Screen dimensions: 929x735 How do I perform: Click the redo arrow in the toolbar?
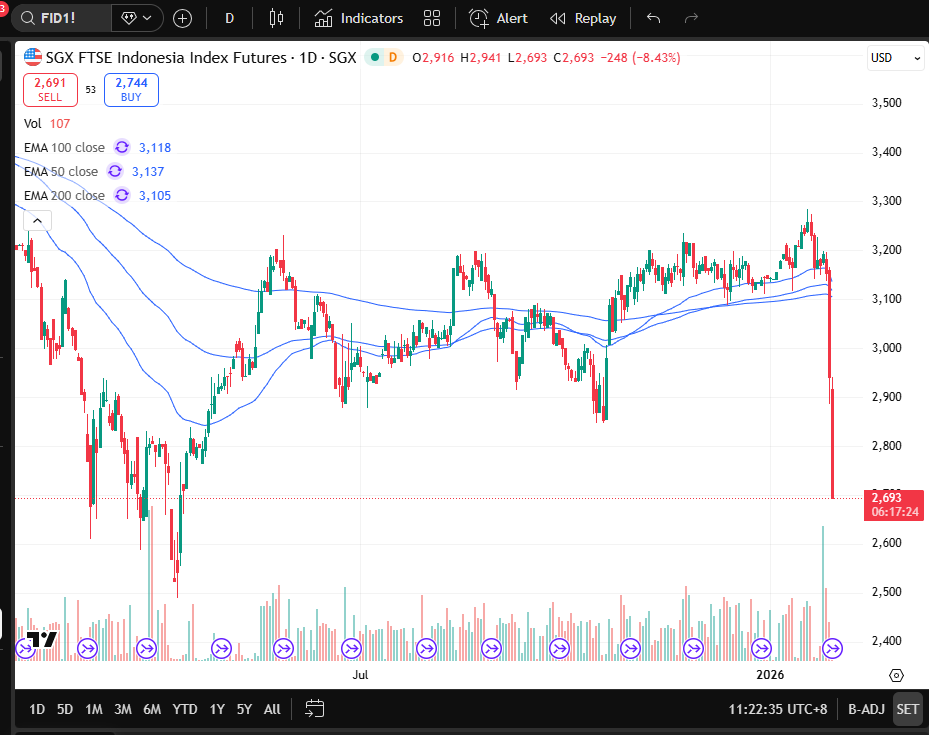coord(691,18)
